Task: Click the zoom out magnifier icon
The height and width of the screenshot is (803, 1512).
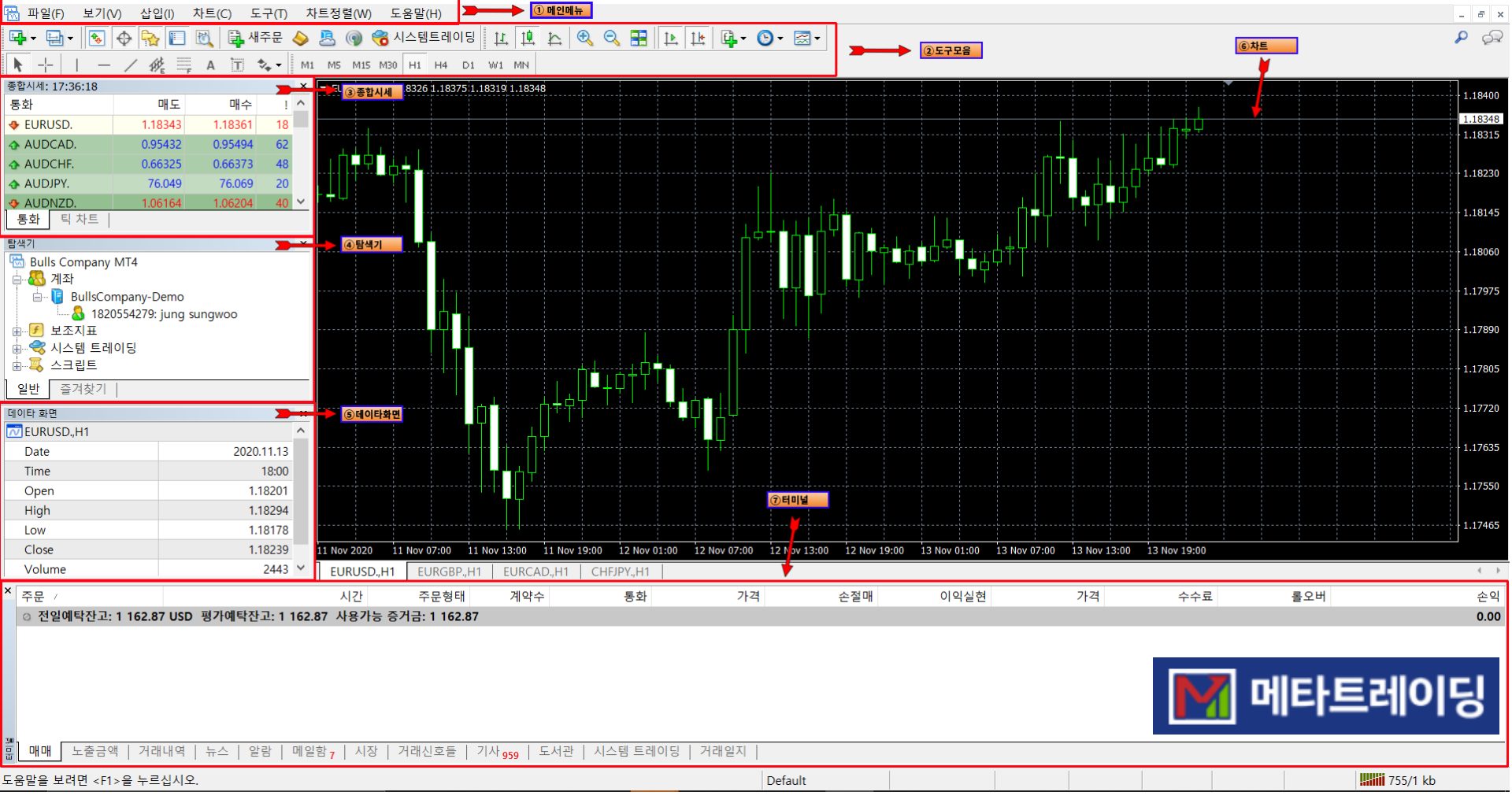Action: (x=611, y=38)
